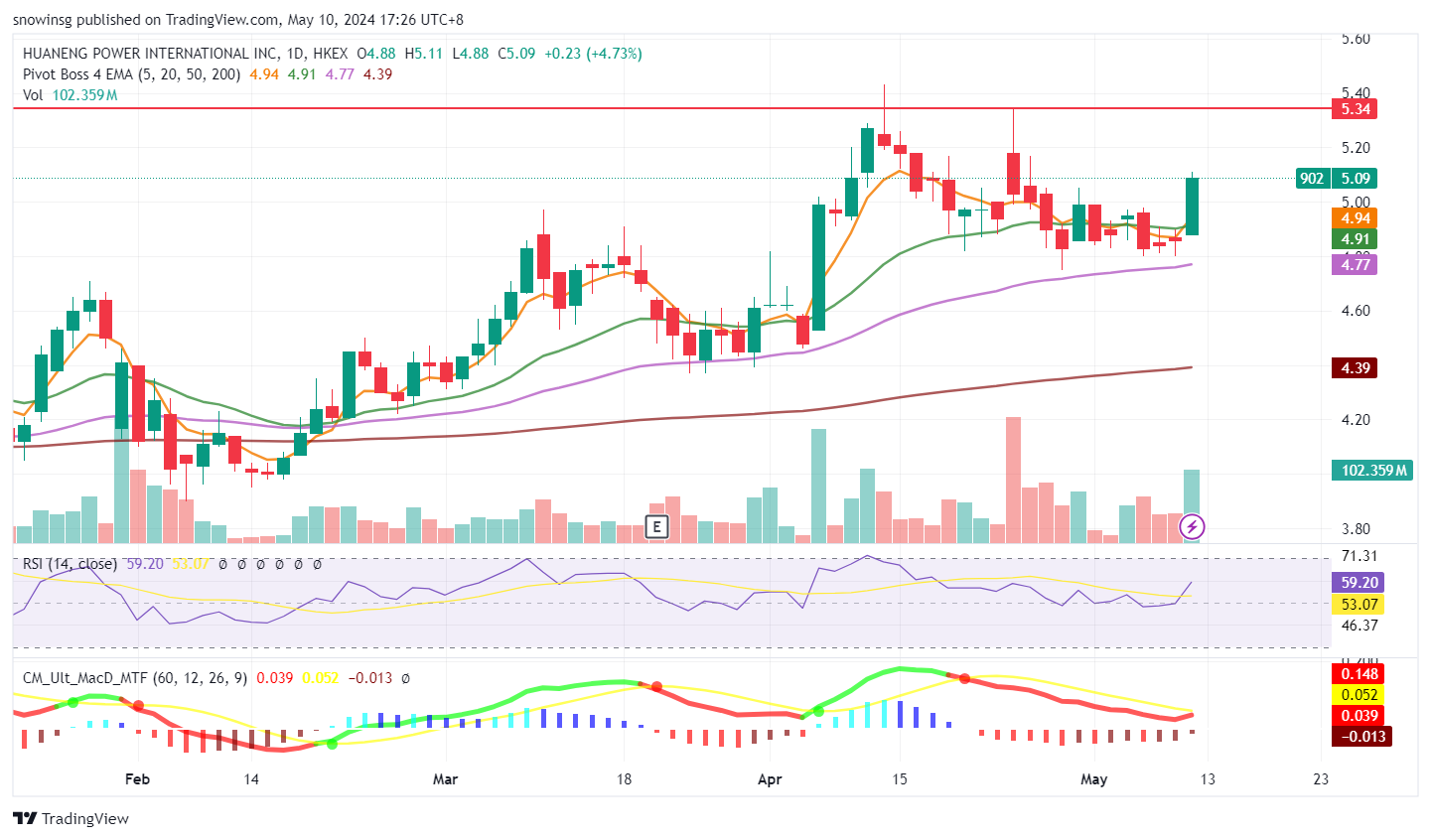The width and height of the screenshot is (1431, 840).
Task: Click the 902 countdown label beside the price
Action: pyautogui.click(x=1312, y=179)
